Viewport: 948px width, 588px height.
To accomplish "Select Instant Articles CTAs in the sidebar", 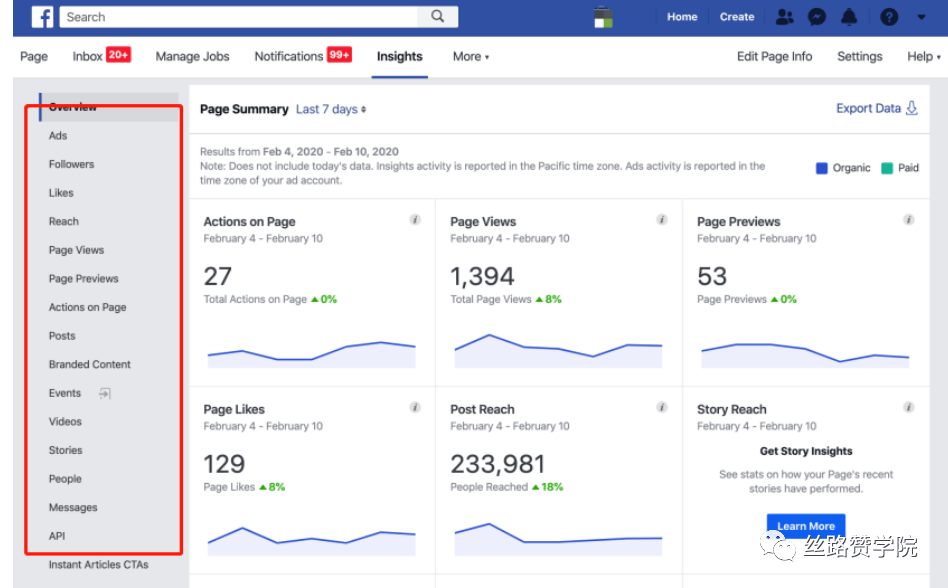I will coord(99,564).
